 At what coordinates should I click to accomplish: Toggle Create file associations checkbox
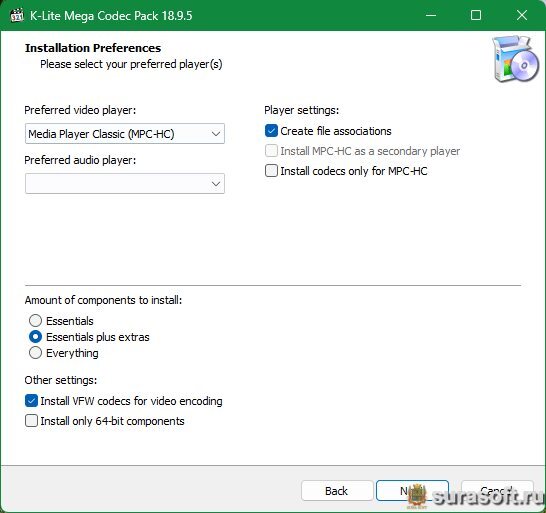(271, 131)
